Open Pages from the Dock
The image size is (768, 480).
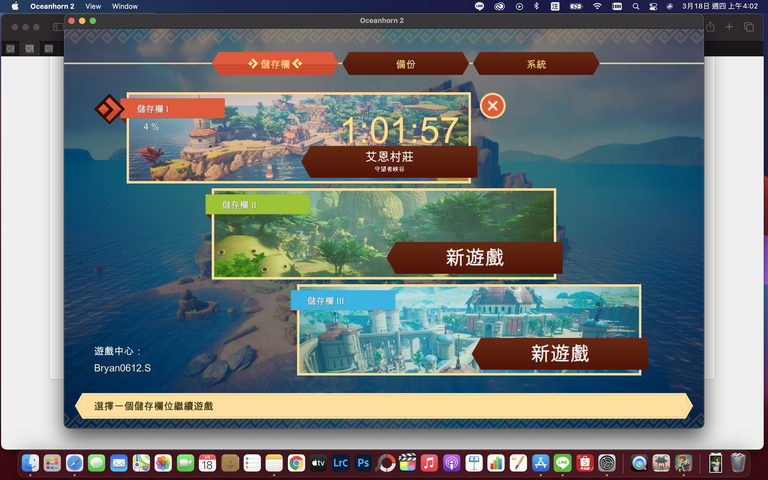(518, 462)
